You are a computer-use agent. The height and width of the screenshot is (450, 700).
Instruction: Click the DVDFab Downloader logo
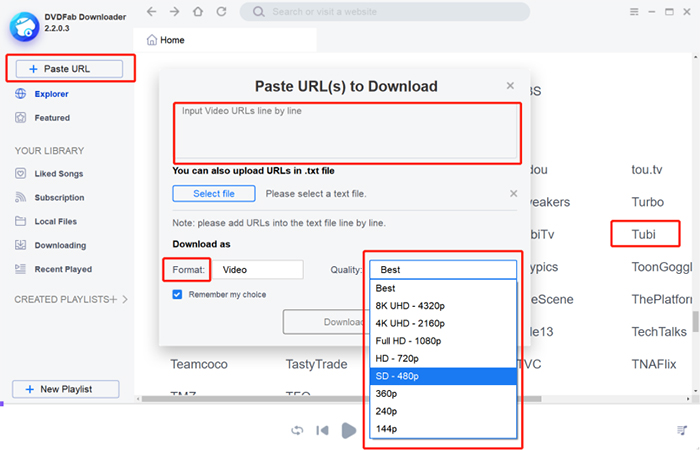pyautogui.click(x=25, y=27)
